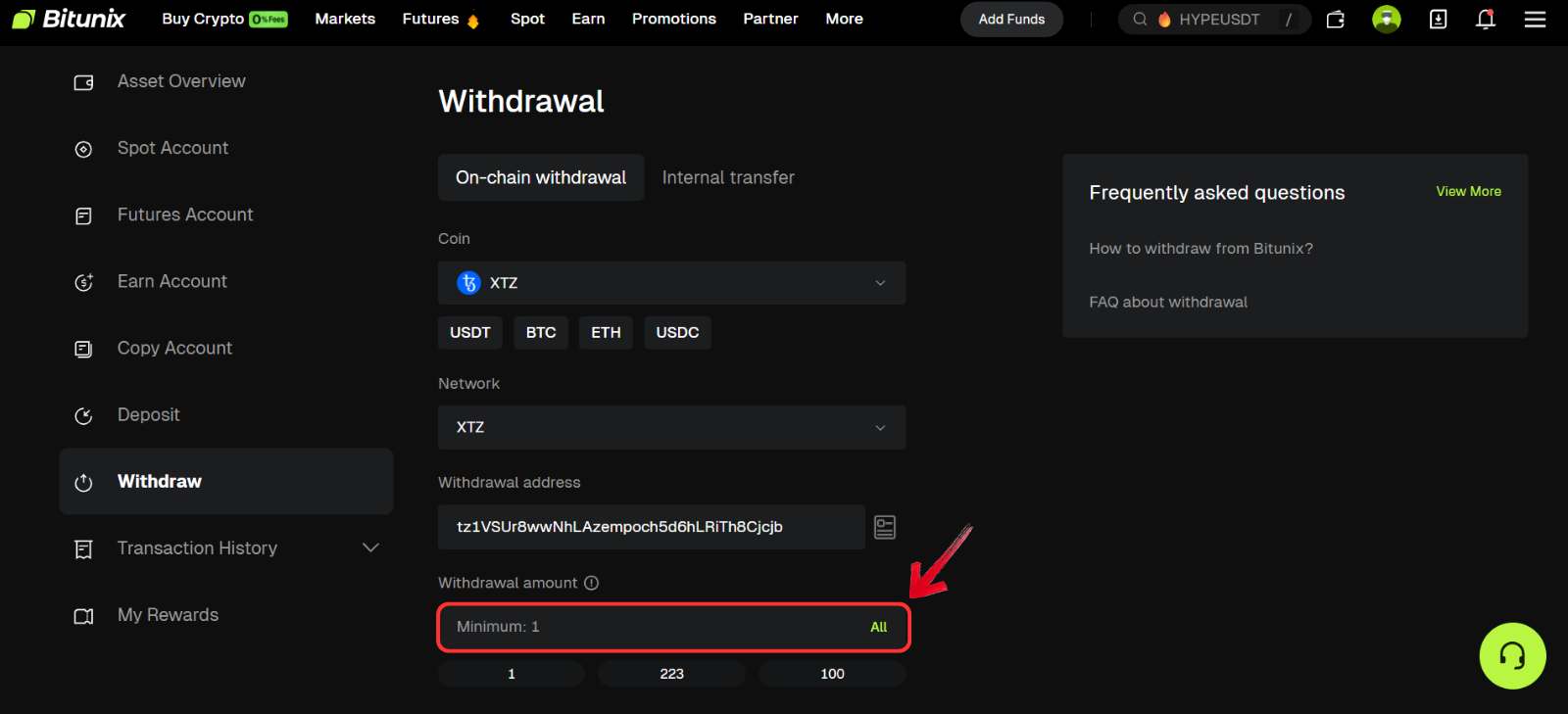Viewport: 1568px width, 714px height.
Task: Click the Futures Account sidebar icon
Action: pyautogui.click(x=84, y=215)
